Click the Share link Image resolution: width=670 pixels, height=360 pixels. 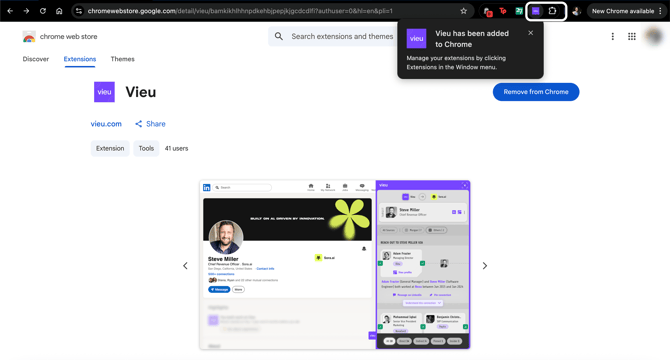[x=150, y=124]
